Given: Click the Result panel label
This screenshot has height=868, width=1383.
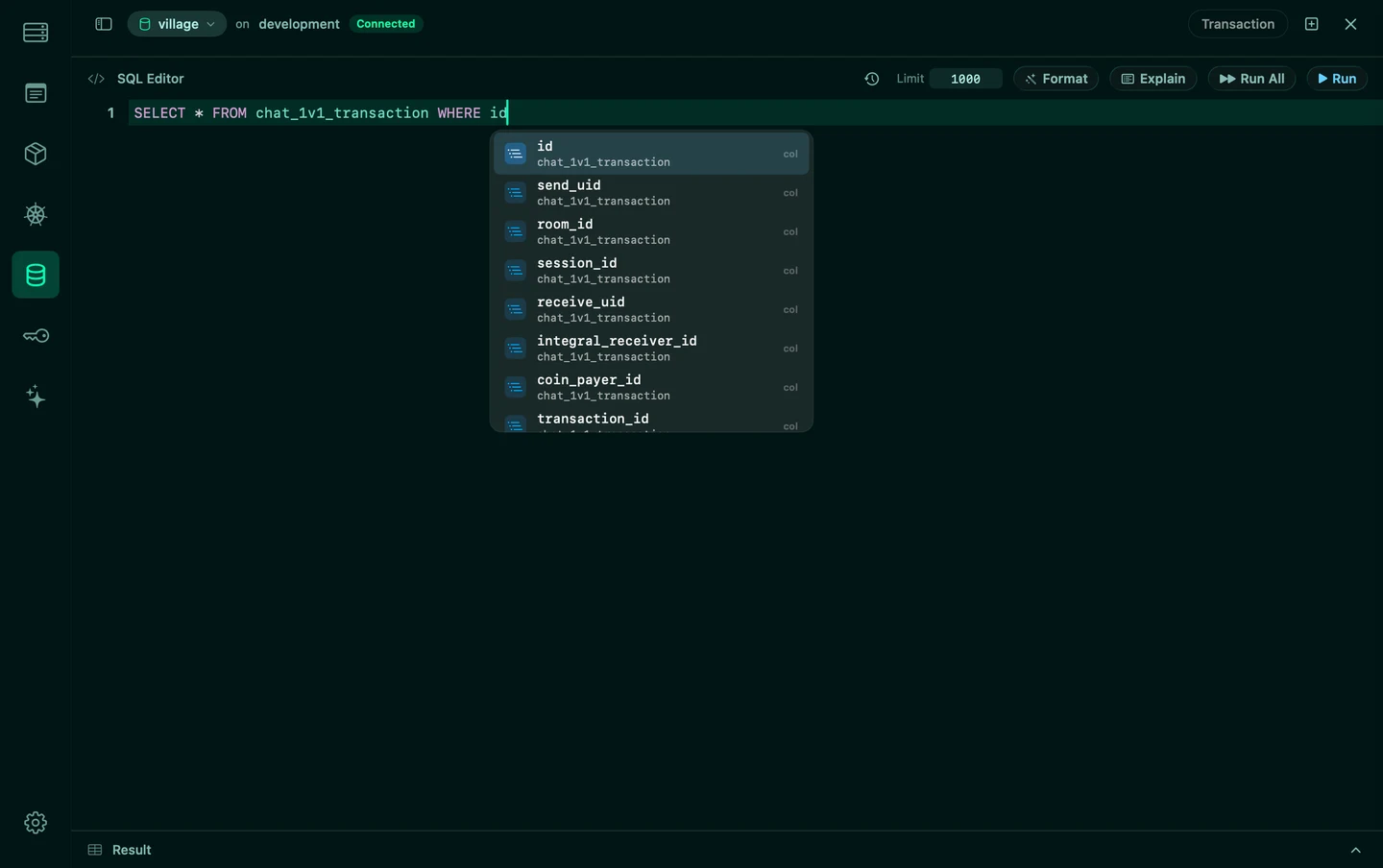Looking at the screenshot, I should (x=132, y=850).
